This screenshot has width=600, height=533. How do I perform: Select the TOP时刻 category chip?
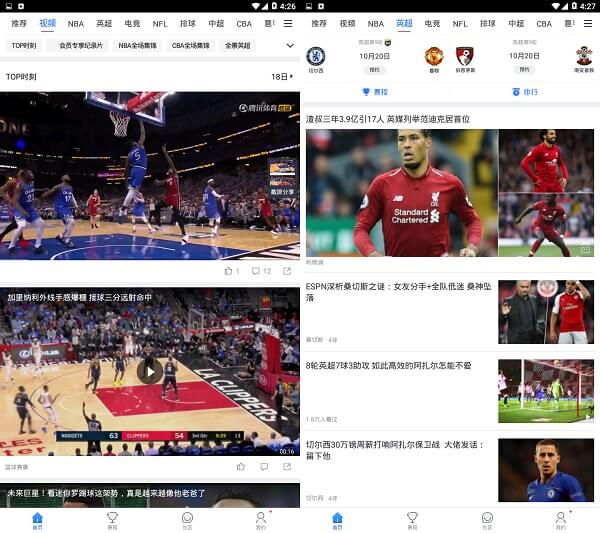pos(24,46)
